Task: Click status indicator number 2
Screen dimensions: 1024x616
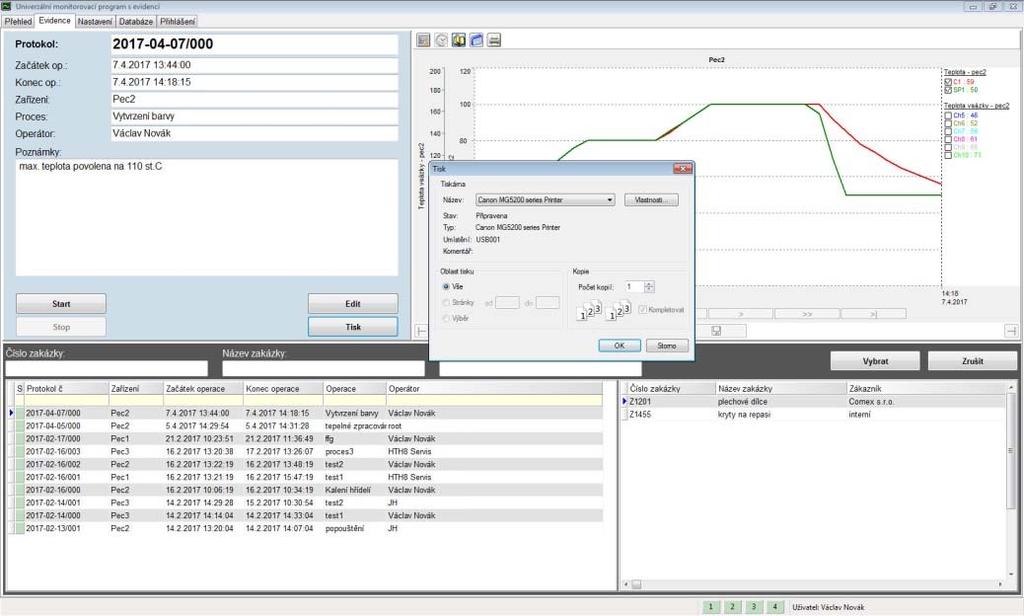Action: point(732,607)
